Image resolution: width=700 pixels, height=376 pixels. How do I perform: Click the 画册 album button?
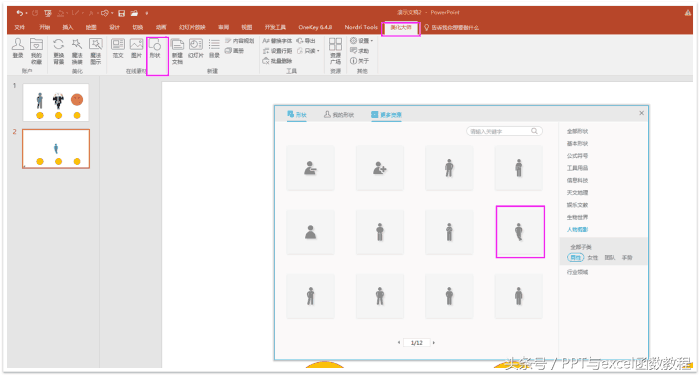(x=235, y=50)
